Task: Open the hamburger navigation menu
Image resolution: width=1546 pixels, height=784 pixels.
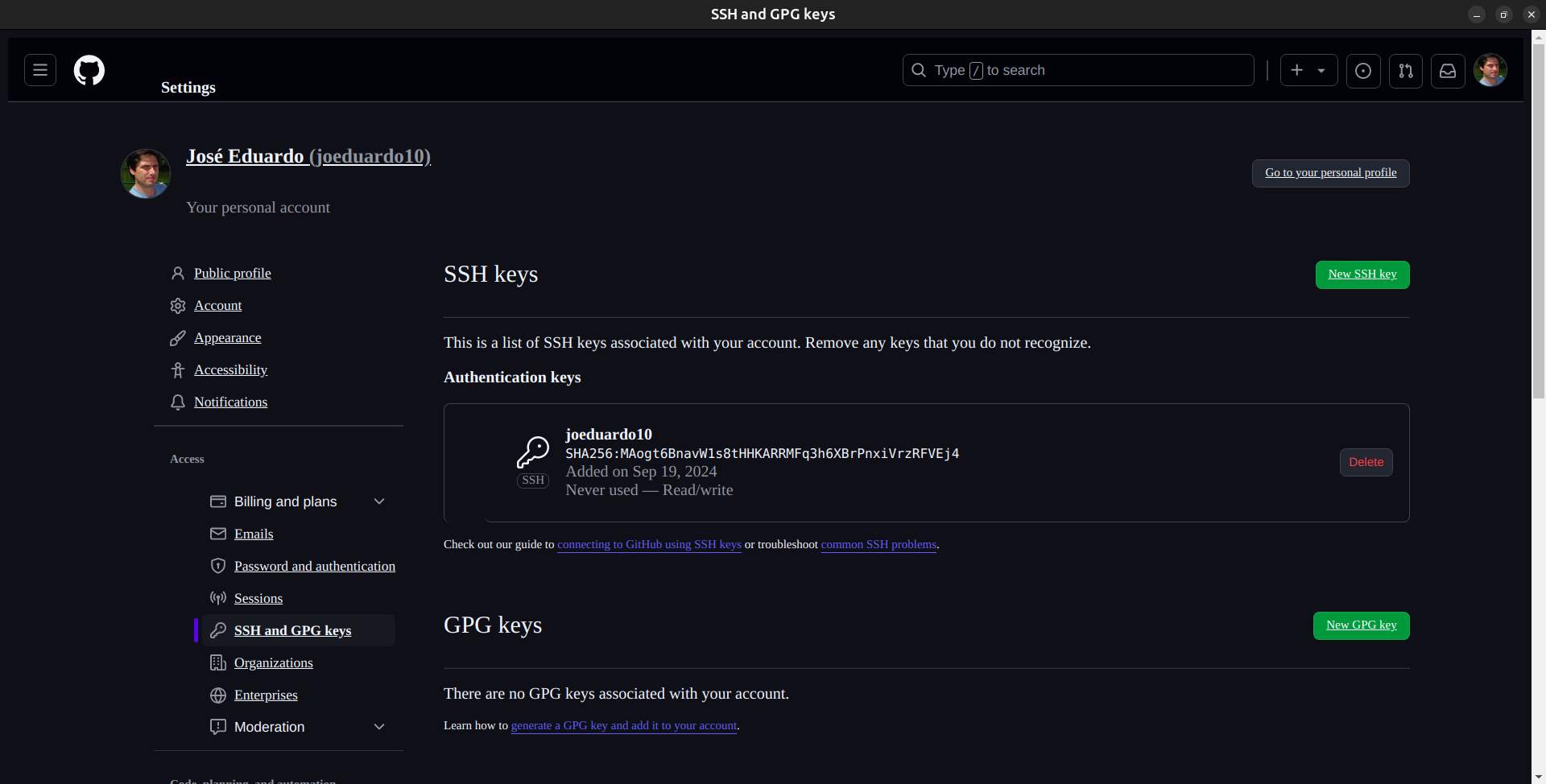Action: pyautogui.click(x=40, y=71)
